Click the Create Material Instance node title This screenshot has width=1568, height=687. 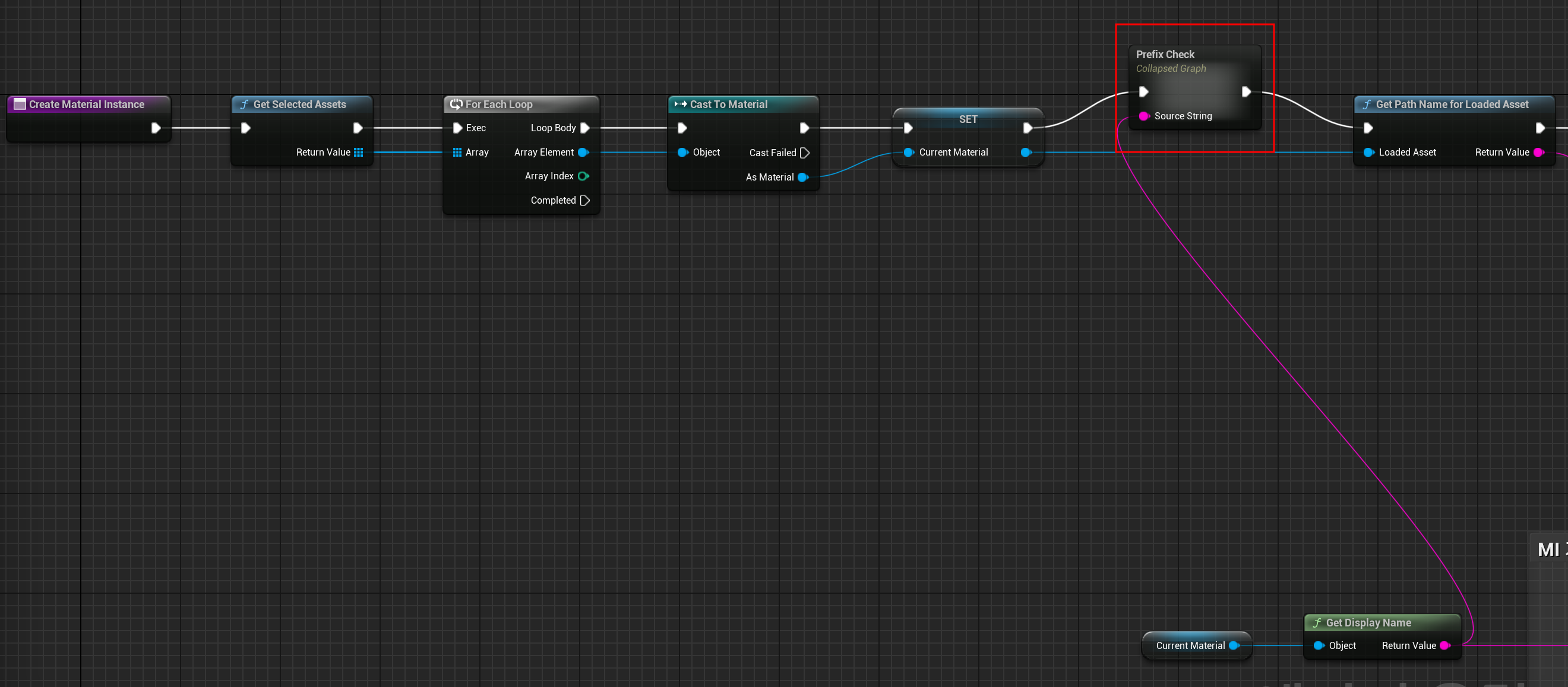[x=87, y=104]
